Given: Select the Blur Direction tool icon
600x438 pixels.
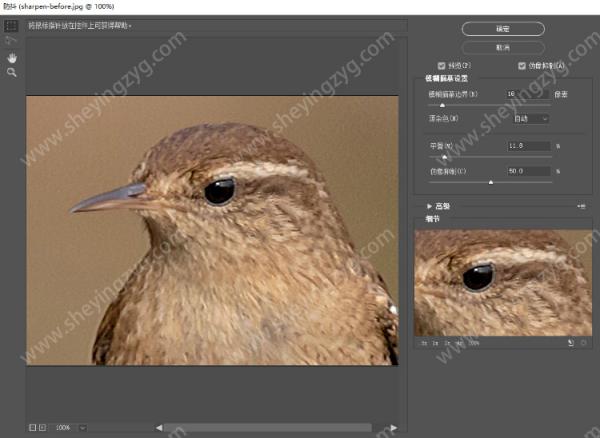Looking at the screenshot, I should [12, 41].
